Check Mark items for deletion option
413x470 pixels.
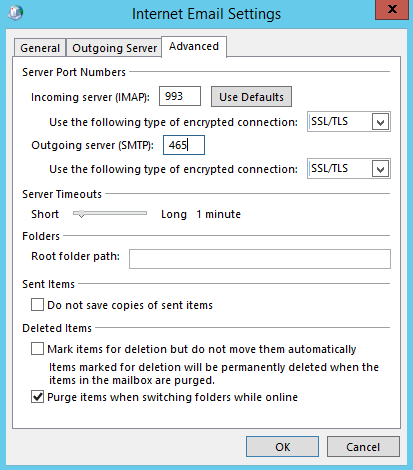tap(37, 349)
